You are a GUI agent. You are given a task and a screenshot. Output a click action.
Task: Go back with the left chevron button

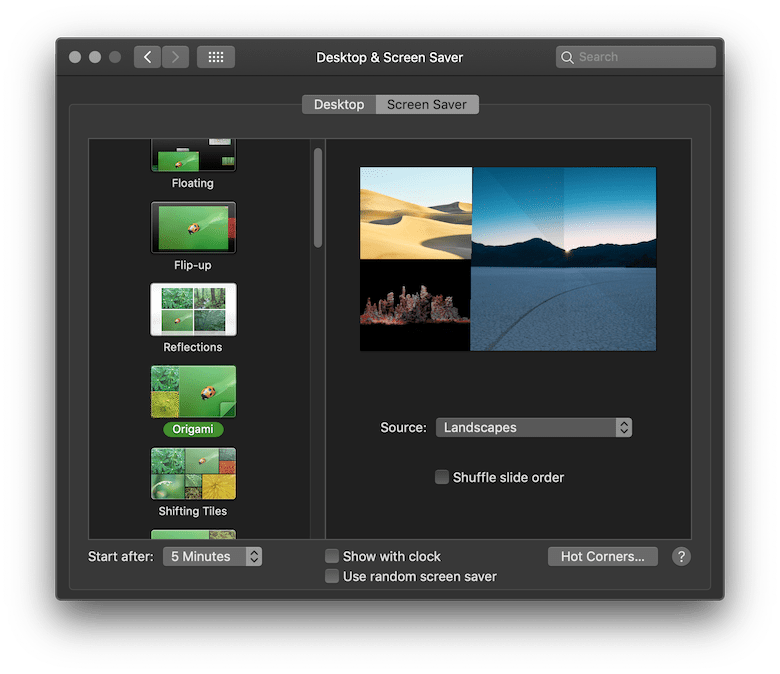tap(147, 57)
